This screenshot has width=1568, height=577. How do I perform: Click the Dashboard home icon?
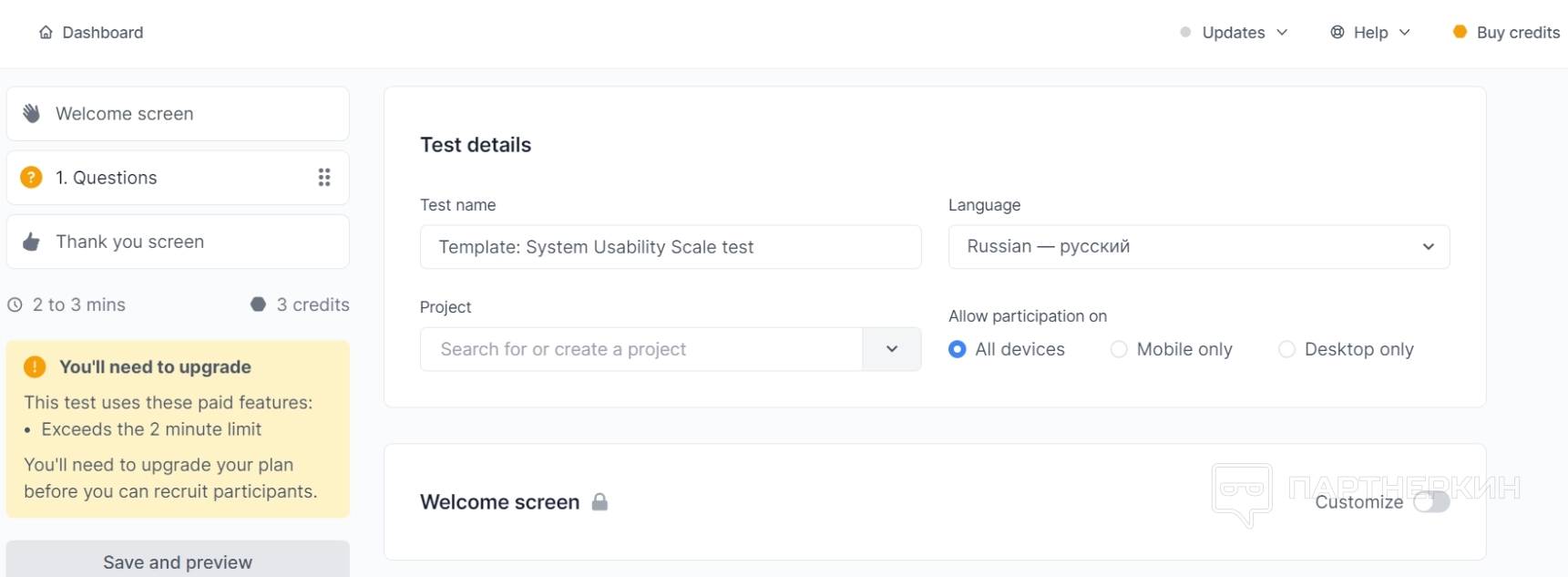(46, 33)
